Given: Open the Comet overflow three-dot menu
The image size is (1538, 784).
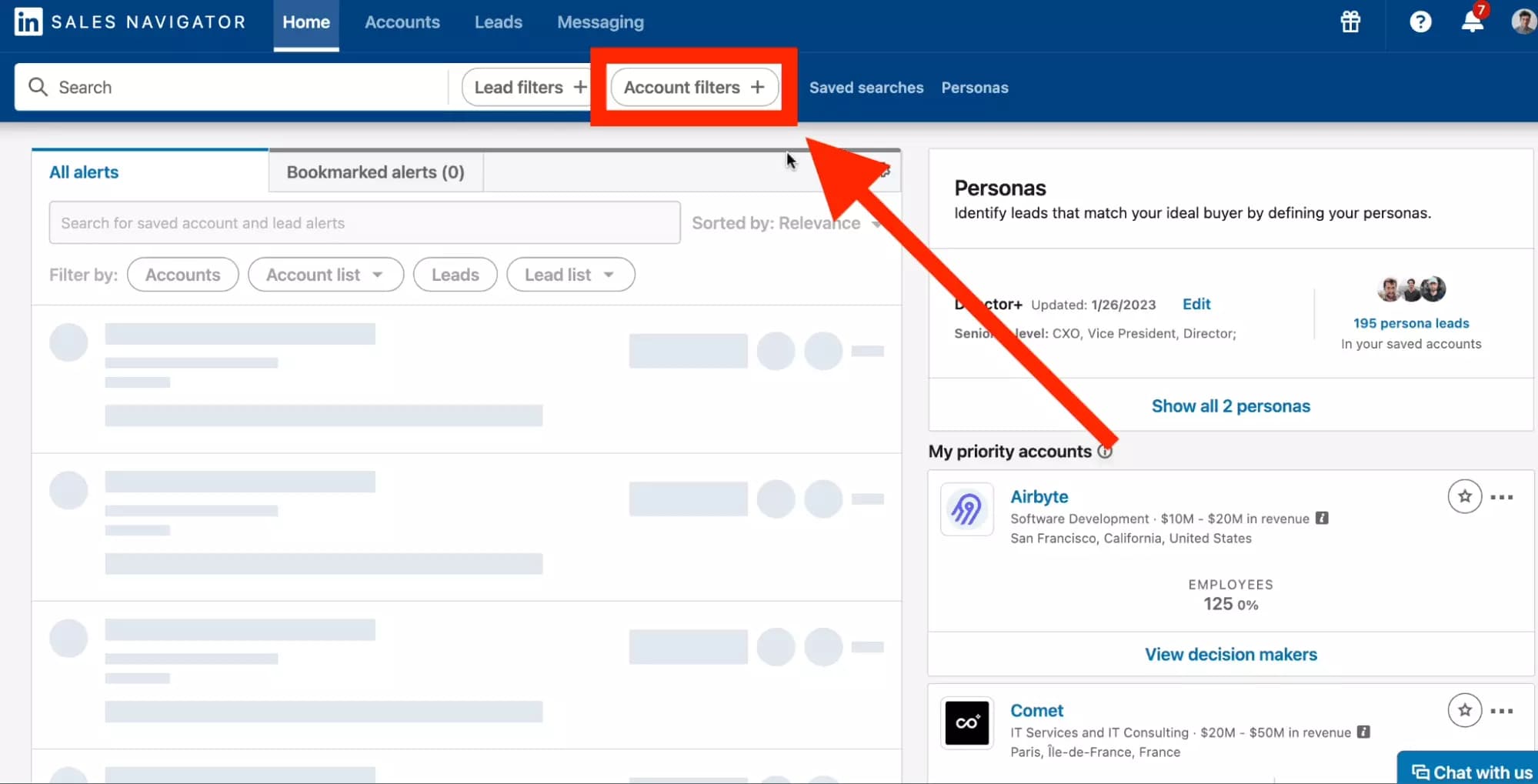Looking at the screenshot, I should click(x=1500, y=710).
